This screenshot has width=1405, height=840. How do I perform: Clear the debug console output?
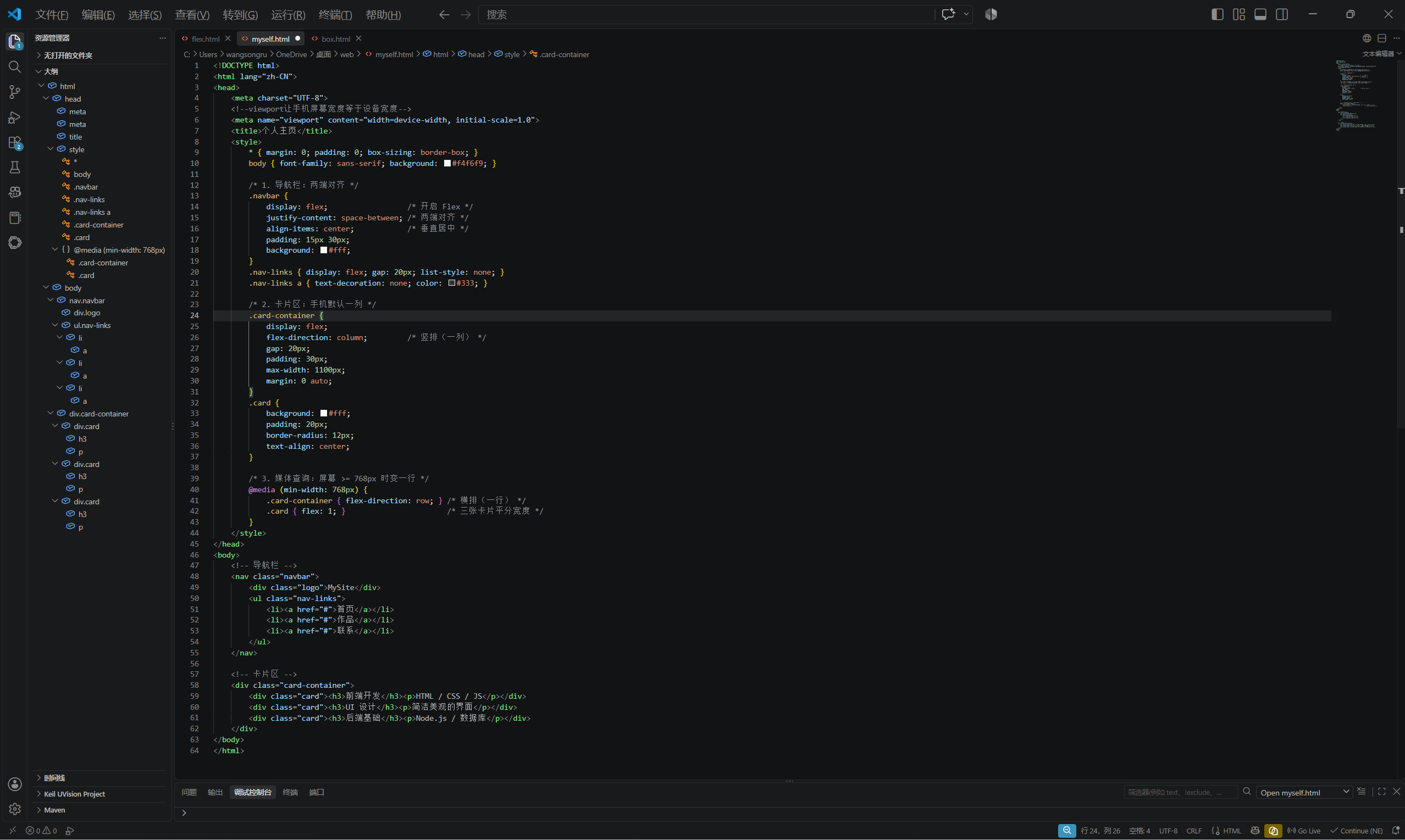(1362, 791)
